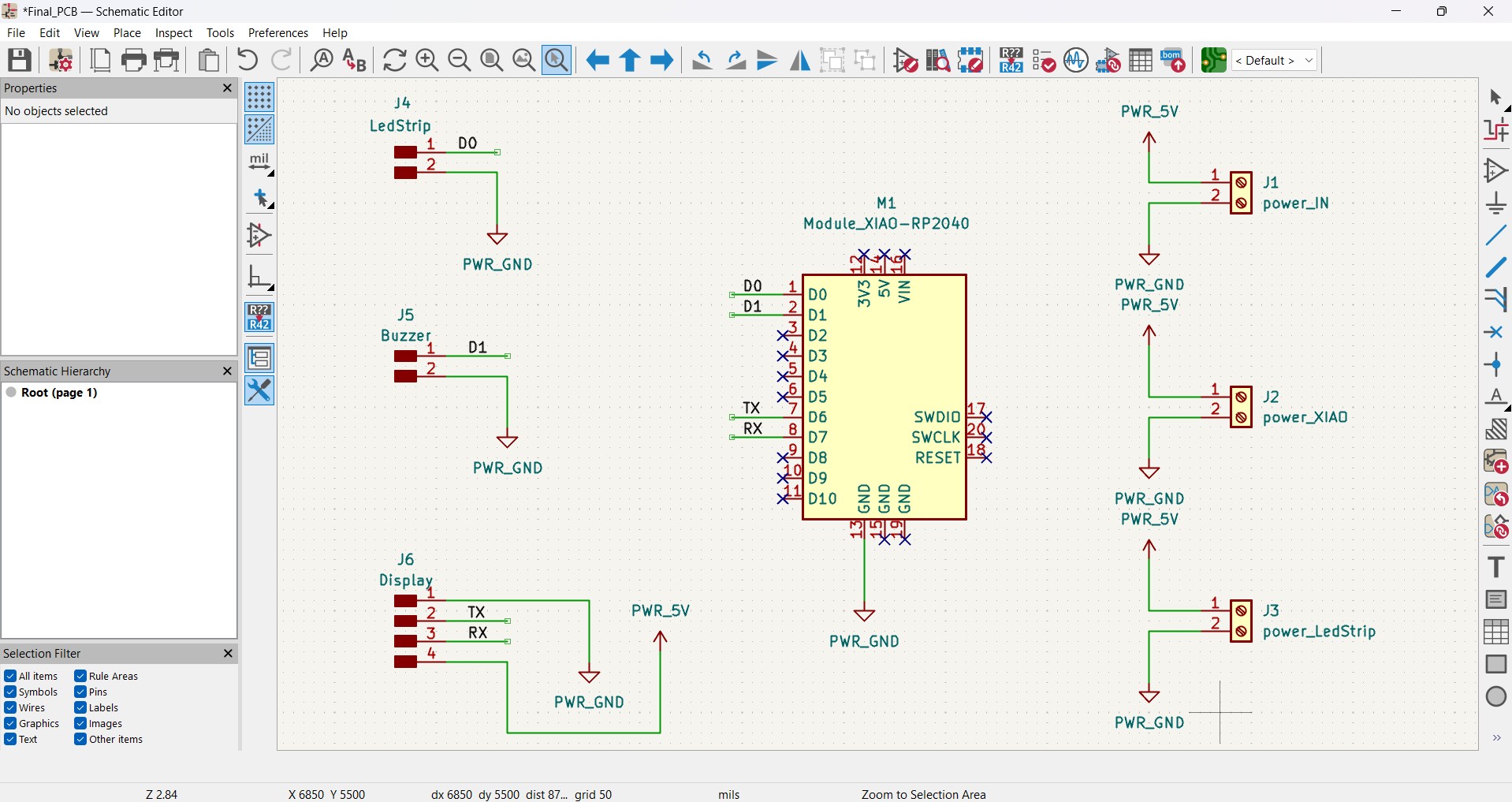This screenshot has width=1512, height=802.
Task: Close the Selection Filter panel
Action: [x=227, y=653]
